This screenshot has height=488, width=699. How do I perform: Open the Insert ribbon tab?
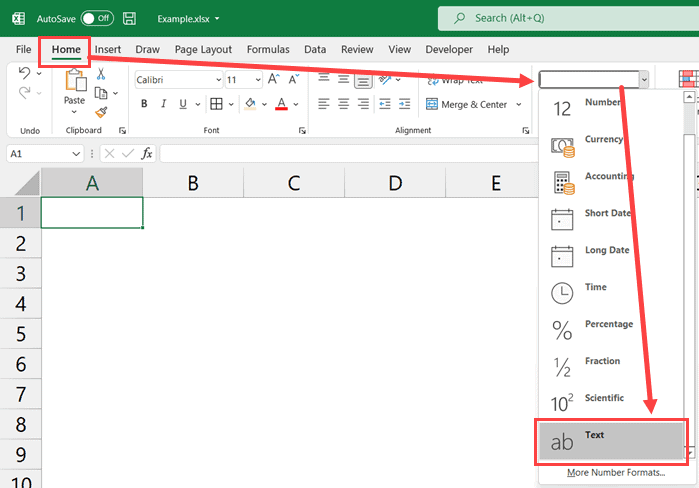108,49
